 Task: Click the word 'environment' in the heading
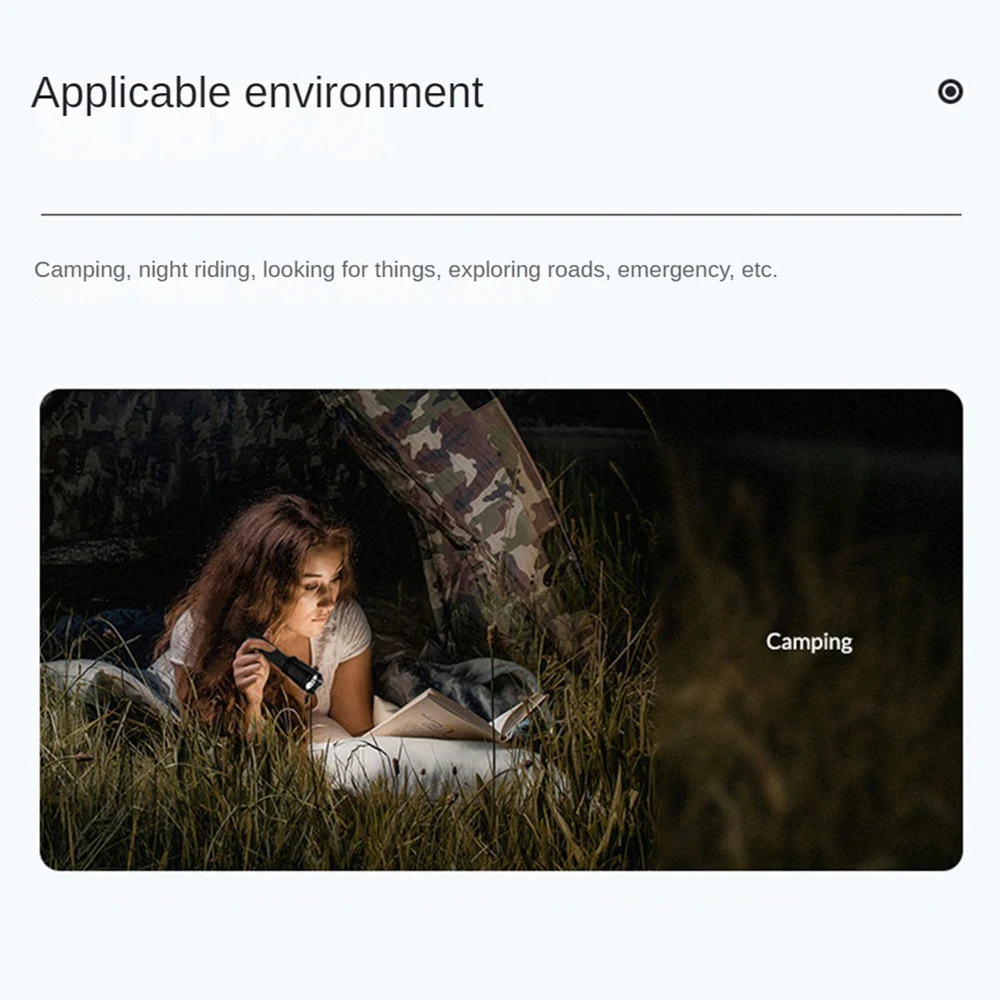click(x=364, y=93)
